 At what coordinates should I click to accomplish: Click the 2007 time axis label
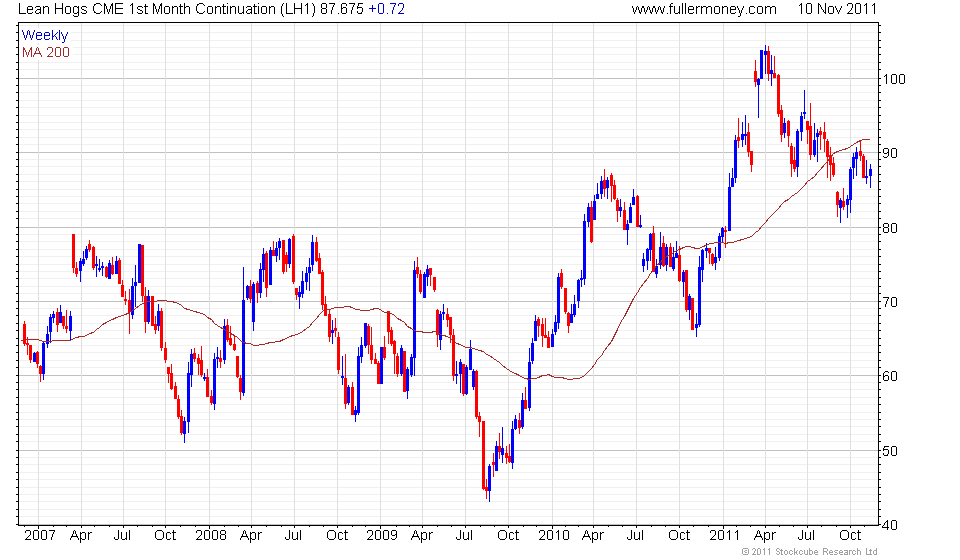pos(39,536)
